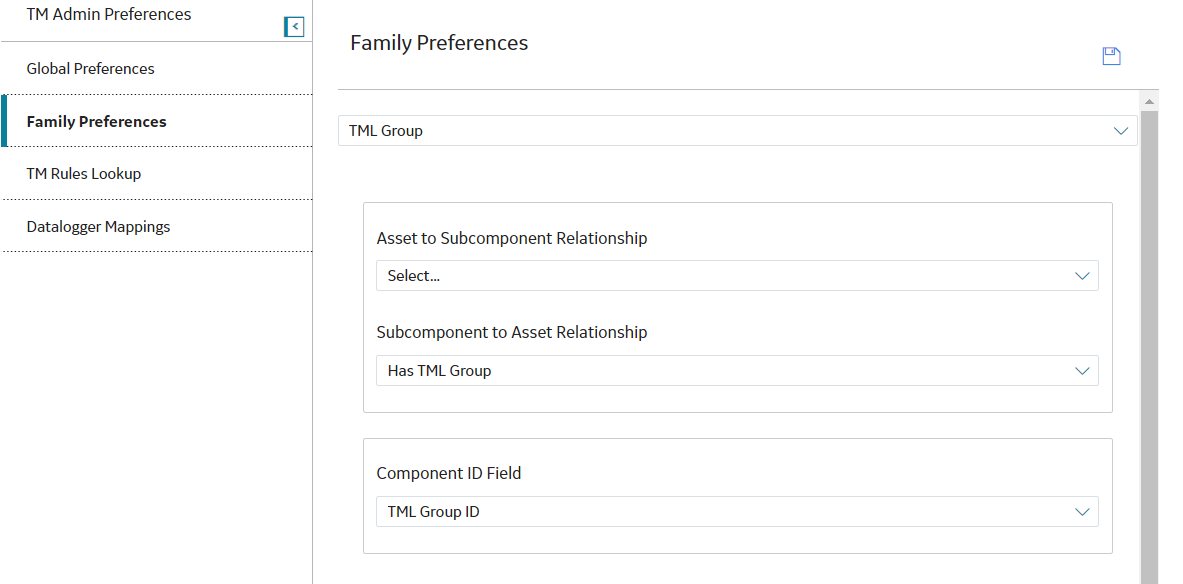The image size is (1183, 584).
Task: Go to TM Rules Lookup
Action: tap(157, 174)
